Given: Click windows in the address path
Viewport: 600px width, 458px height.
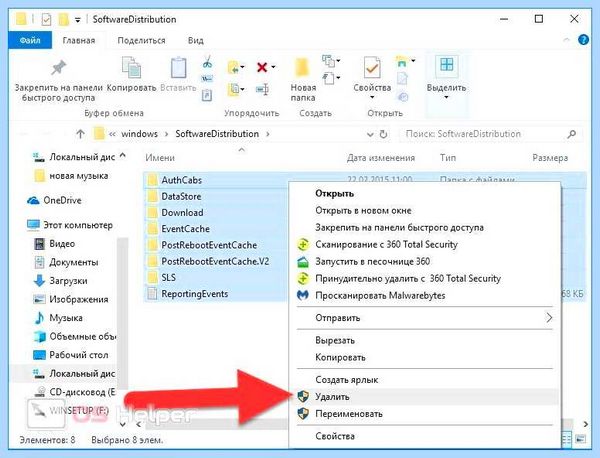Looking at the screenshot, I should 139,134.
